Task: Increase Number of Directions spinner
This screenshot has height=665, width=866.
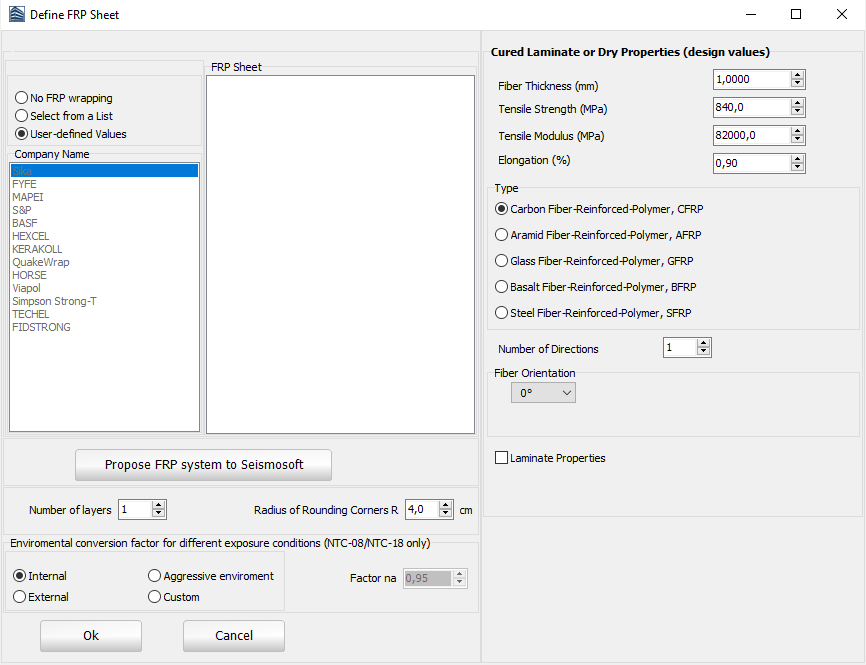Action: coord(704,343)
